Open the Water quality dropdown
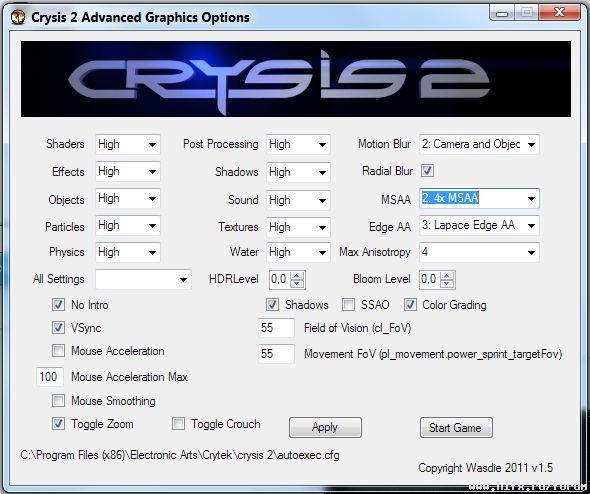Viewport: 590px width, 494px height. (x=298, y=252)
